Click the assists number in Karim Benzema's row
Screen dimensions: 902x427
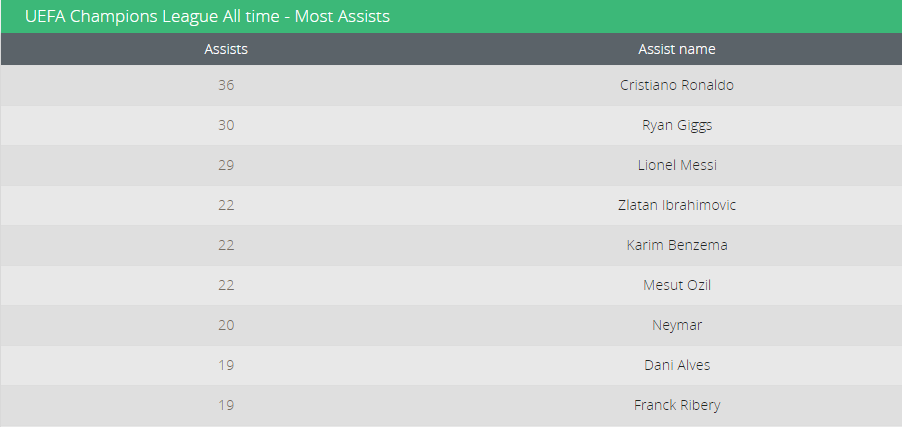[226, 245]
